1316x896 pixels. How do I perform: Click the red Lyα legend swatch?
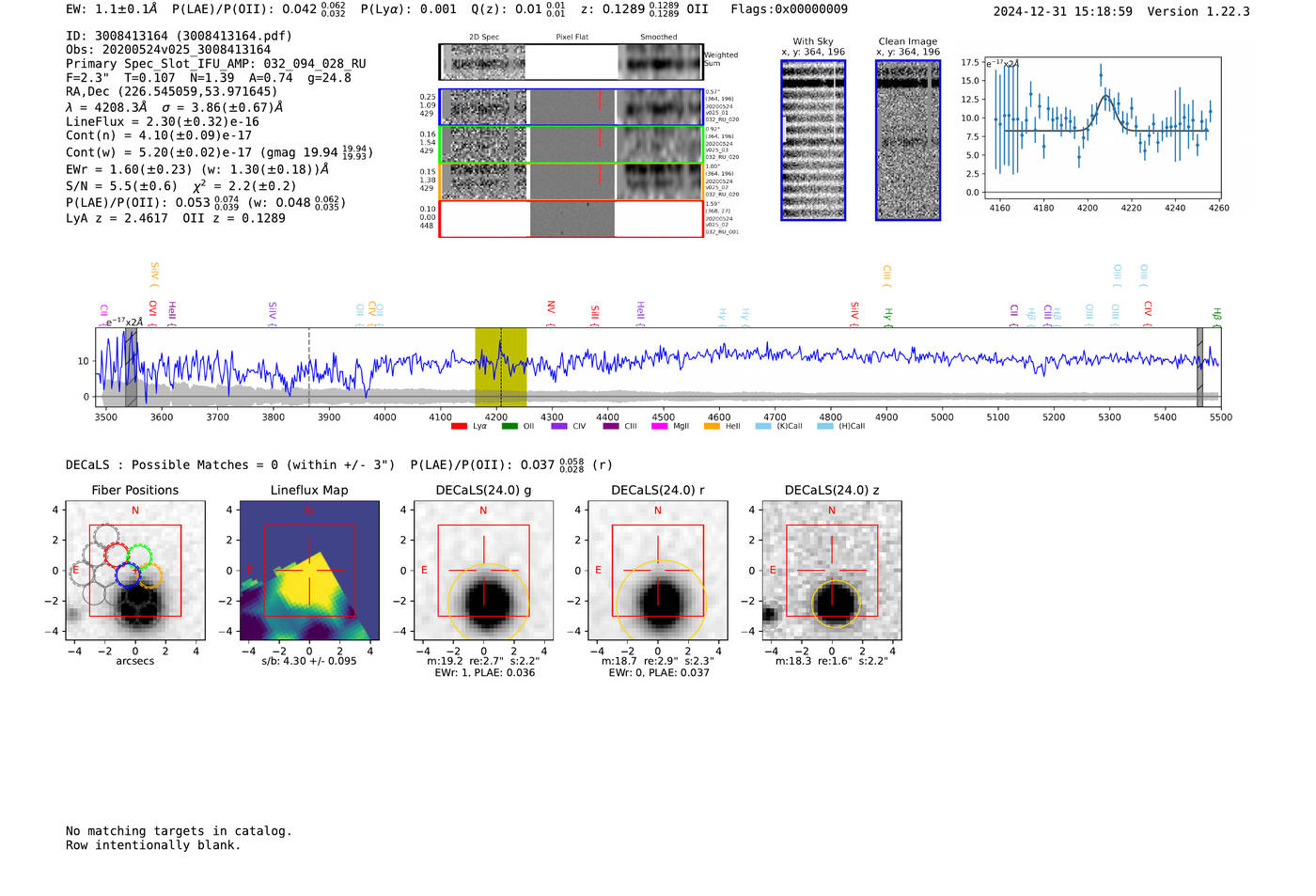point(459,427)
